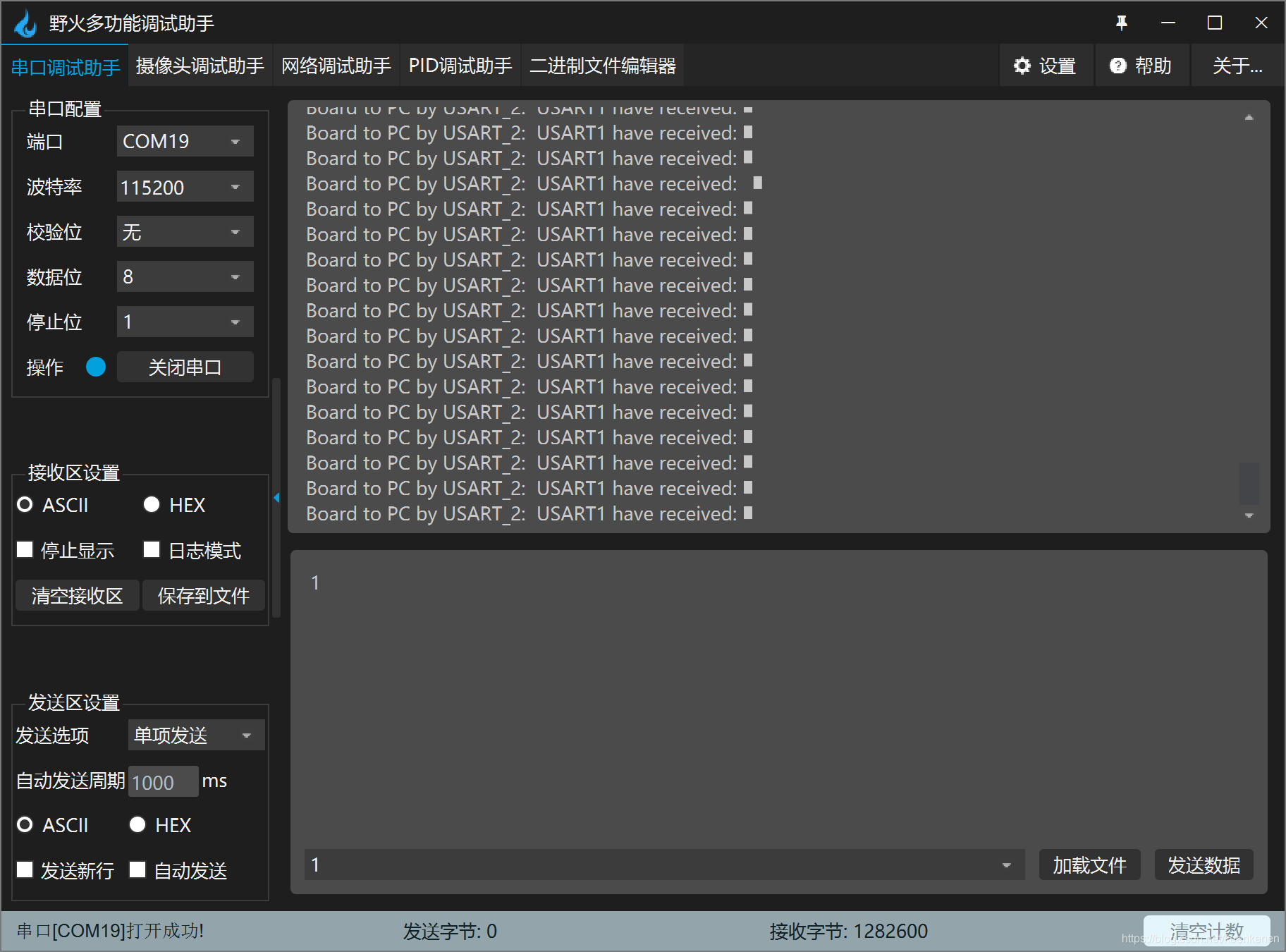Click the flame app logo icon
Screen dimensions: 1286x952
(26, 23)
